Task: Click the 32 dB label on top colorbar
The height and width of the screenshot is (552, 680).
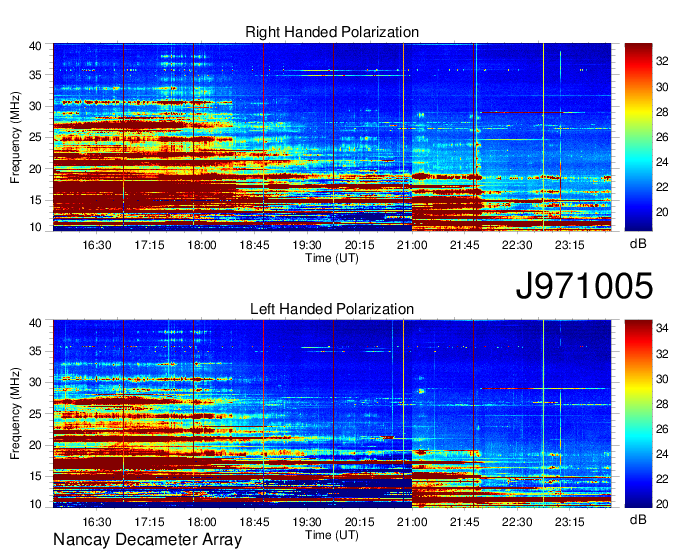Action: [662, 62]
